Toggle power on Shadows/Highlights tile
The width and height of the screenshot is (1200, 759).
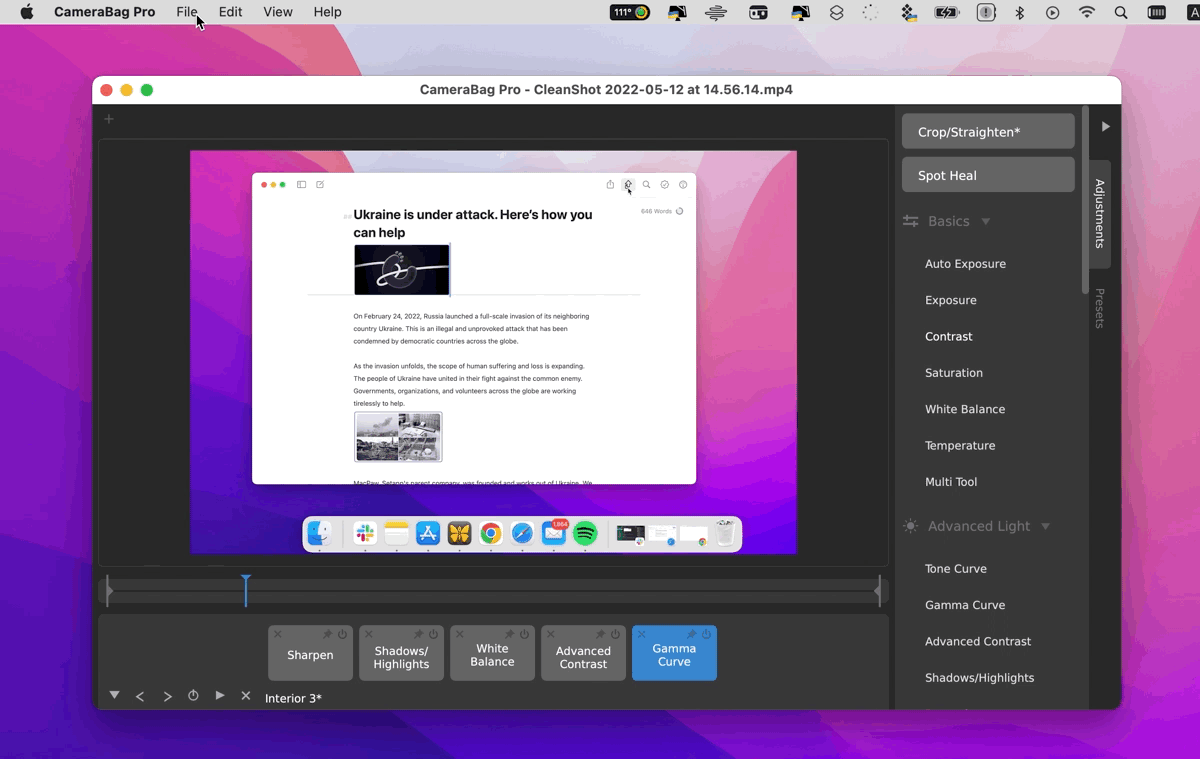(433, 635)
